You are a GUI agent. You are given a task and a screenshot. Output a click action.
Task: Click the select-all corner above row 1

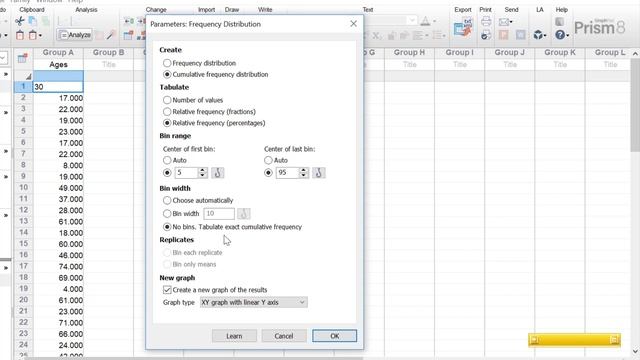click(x=24, y=76)
